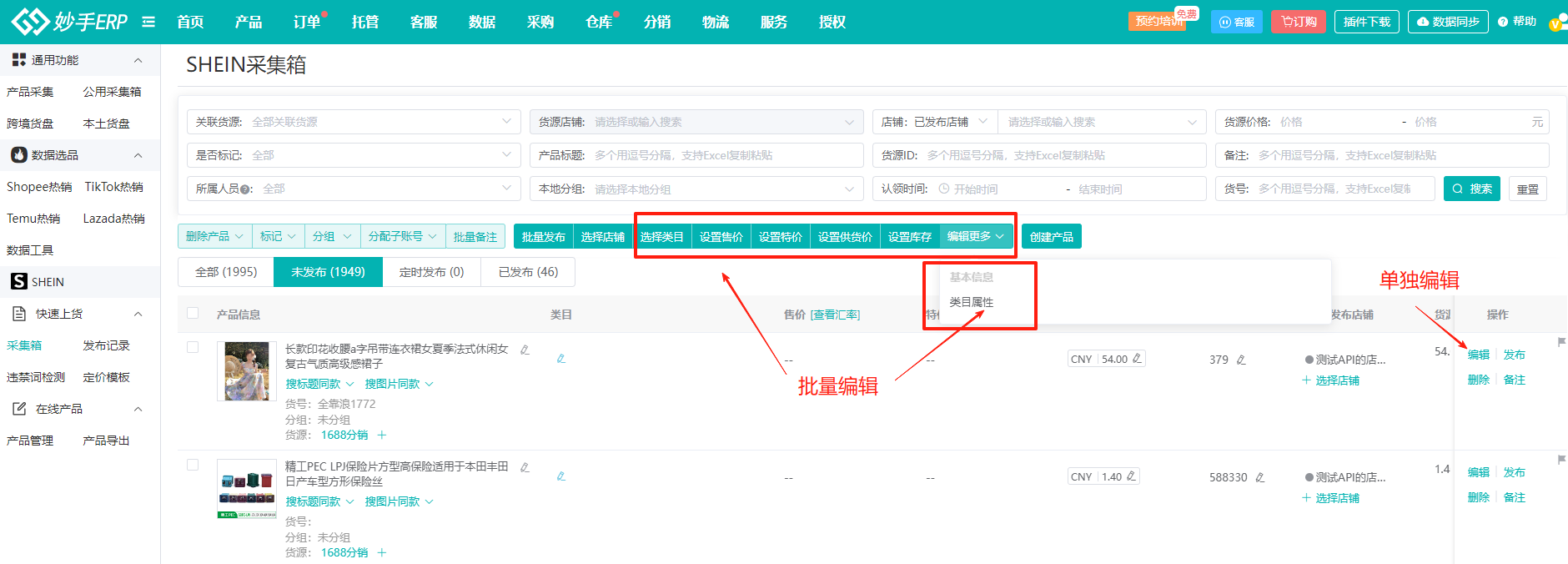
Task: Click 选择店铺 link in the dress row
Action: pos(1331,380)
